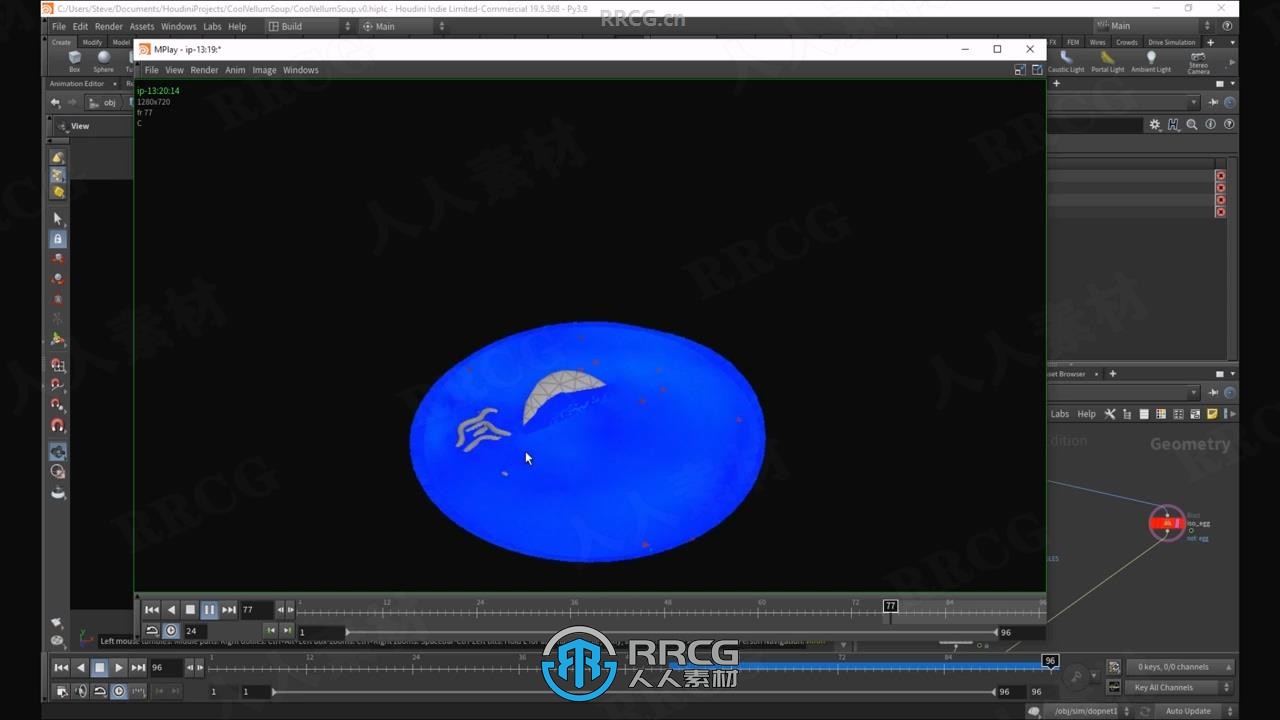Click the node info (i) icon
The image size is (1280, 720).
click(1211, 125)
